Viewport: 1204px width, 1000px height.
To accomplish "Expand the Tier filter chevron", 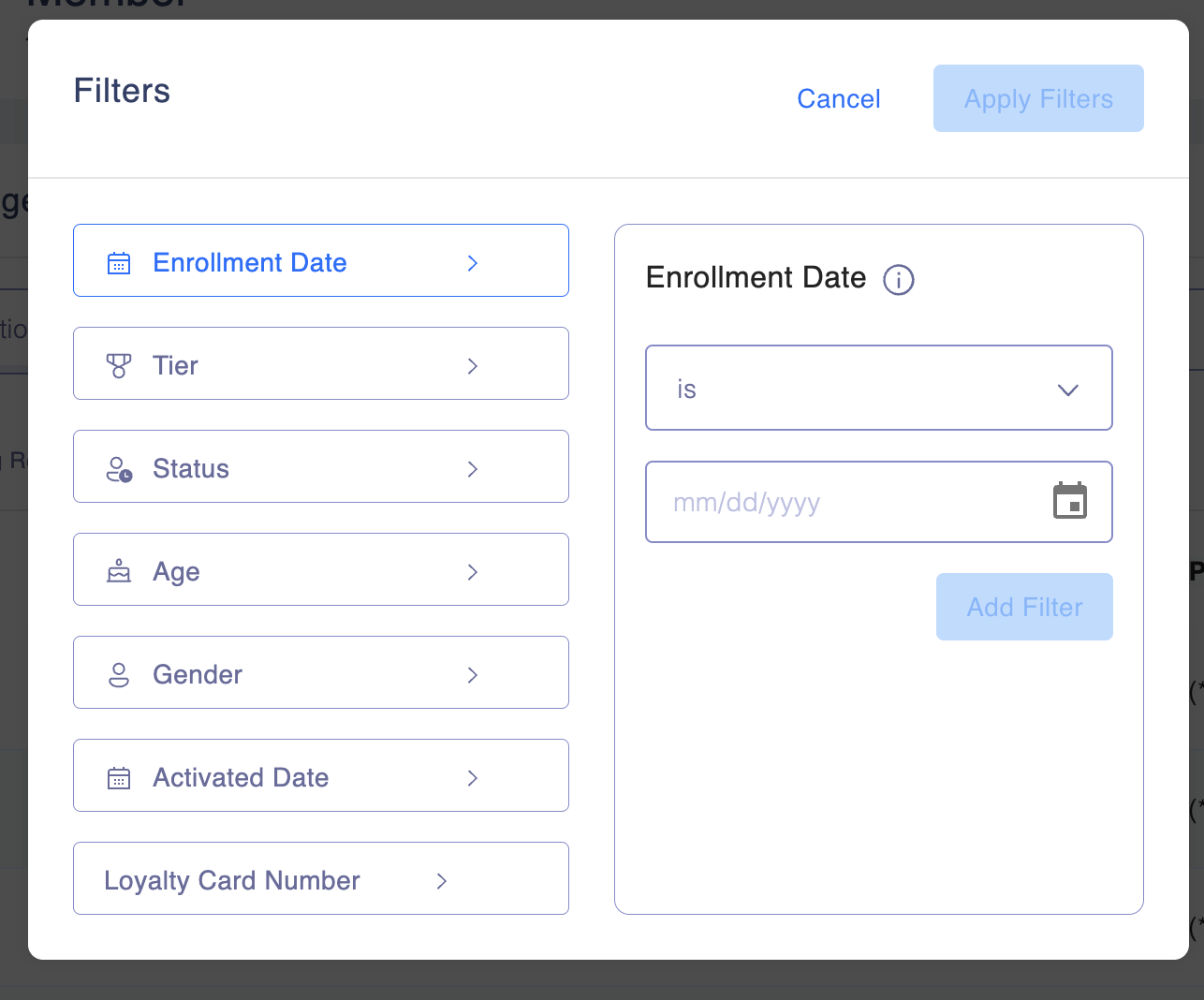I will [x=473, y=366].
